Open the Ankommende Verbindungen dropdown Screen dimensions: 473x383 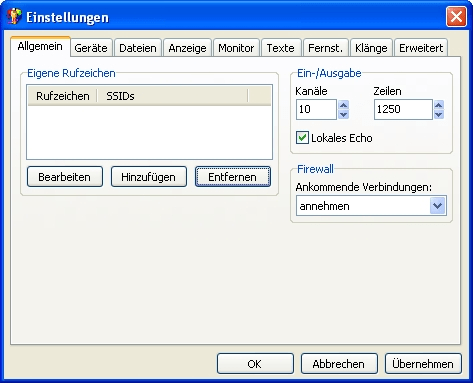(x=371, y=206)
